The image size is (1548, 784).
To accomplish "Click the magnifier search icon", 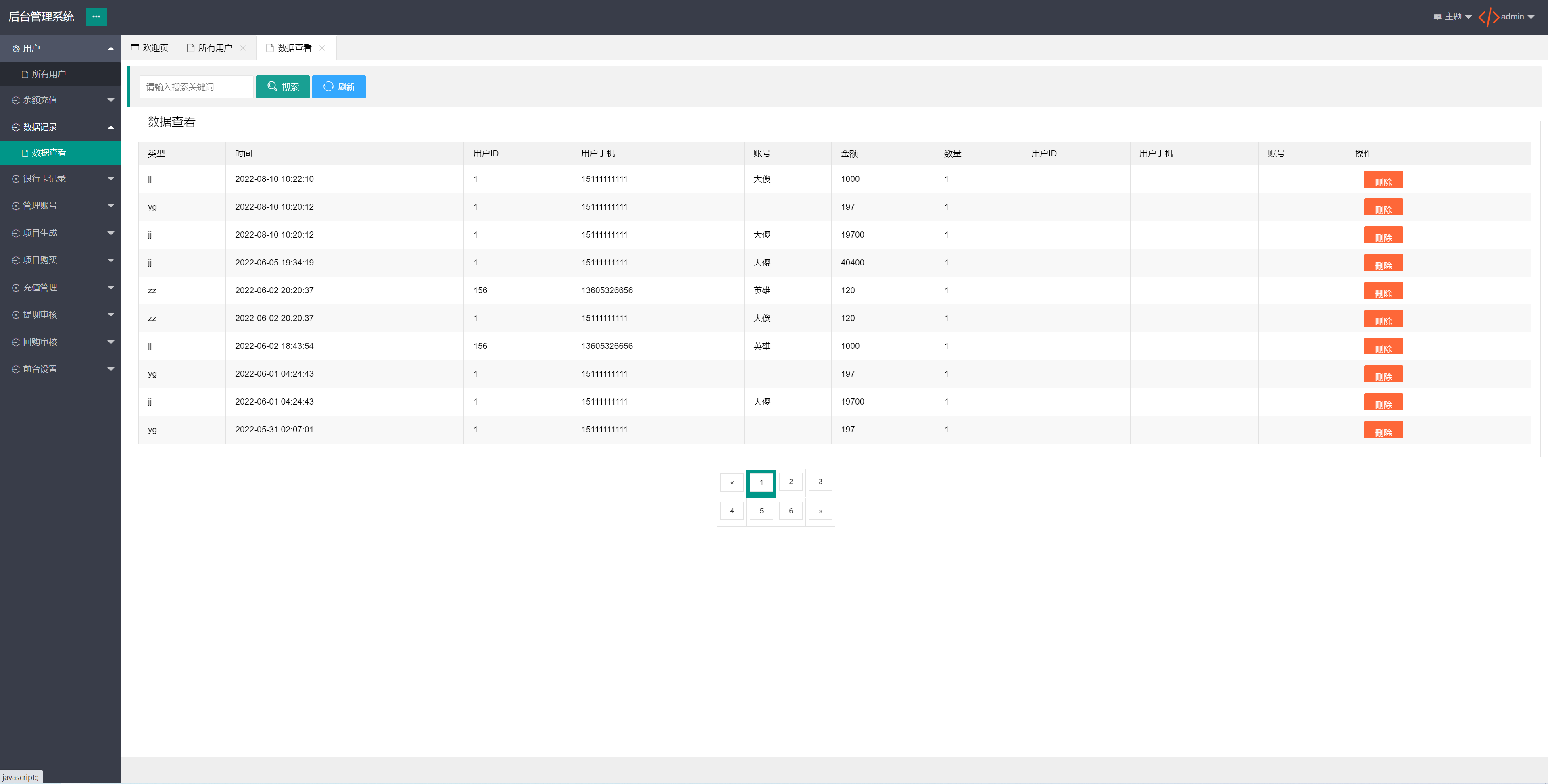I will tap(272, 87).
